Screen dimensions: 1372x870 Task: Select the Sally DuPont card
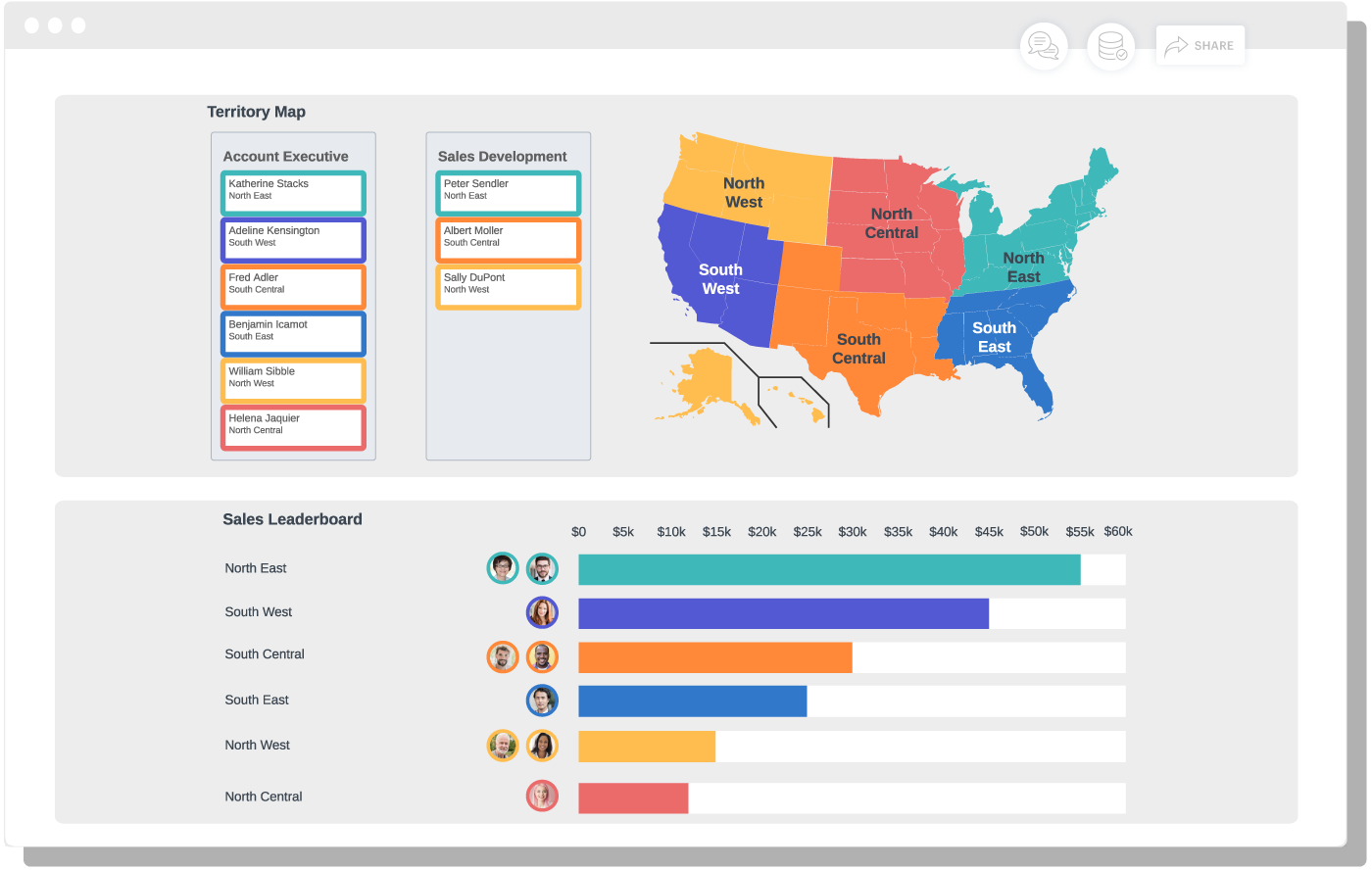(x=508, y=287)
